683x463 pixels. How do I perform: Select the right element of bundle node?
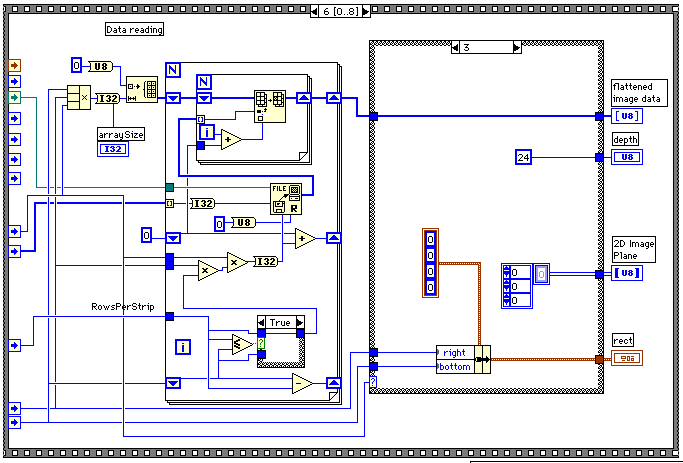pos(455,352)
